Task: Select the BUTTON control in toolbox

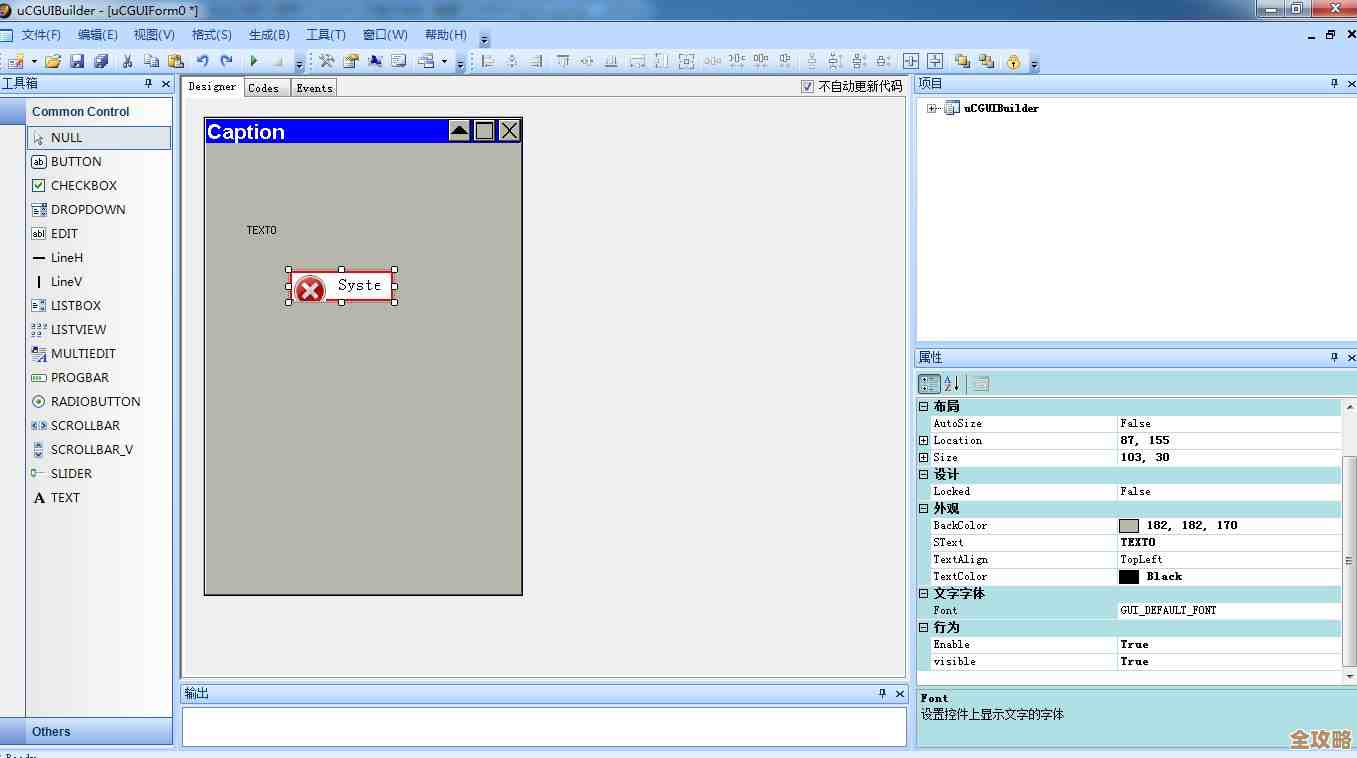Action: tap(76, 161)
